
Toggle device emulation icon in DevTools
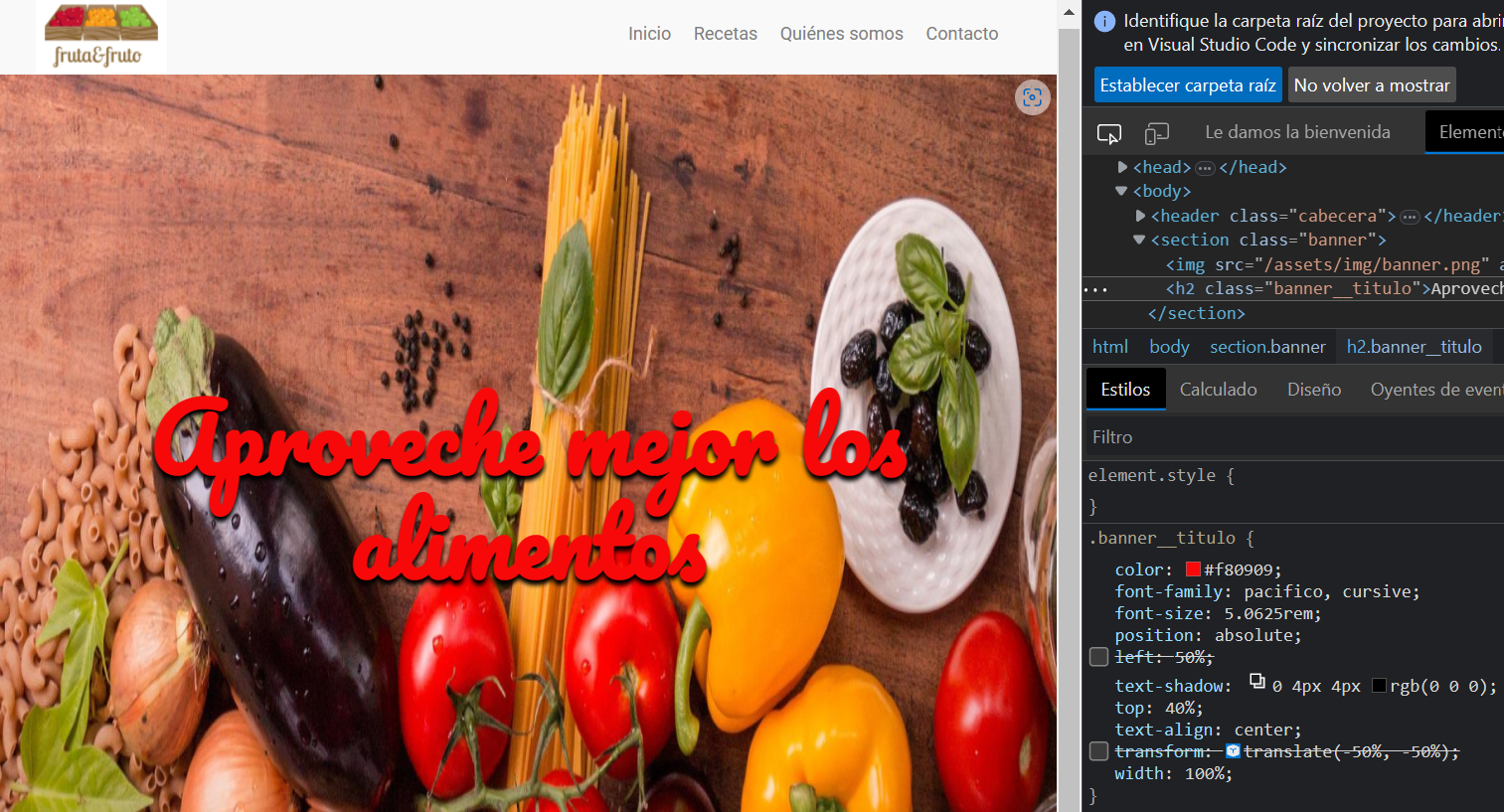click(x=1156, y=133)
